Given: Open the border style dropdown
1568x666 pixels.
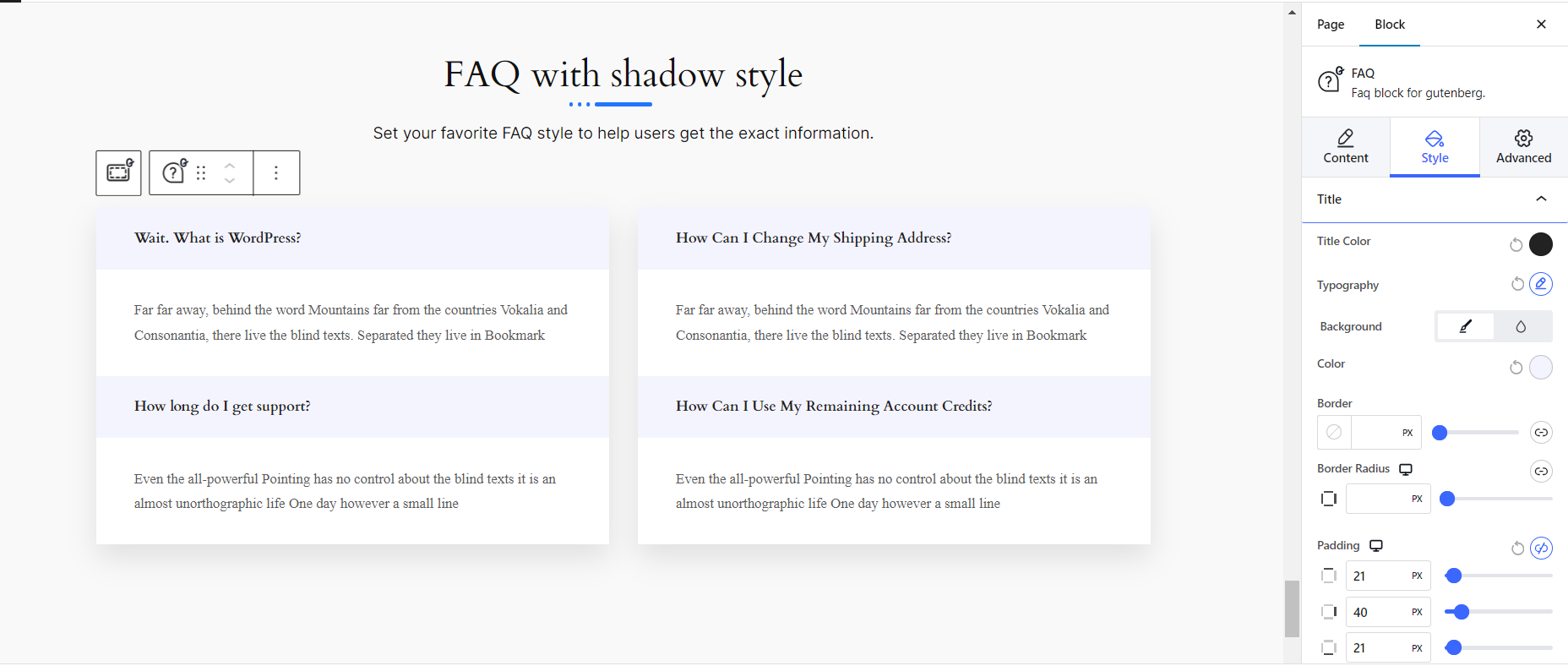Looking at the screenshot, I should click(1334, 432).
